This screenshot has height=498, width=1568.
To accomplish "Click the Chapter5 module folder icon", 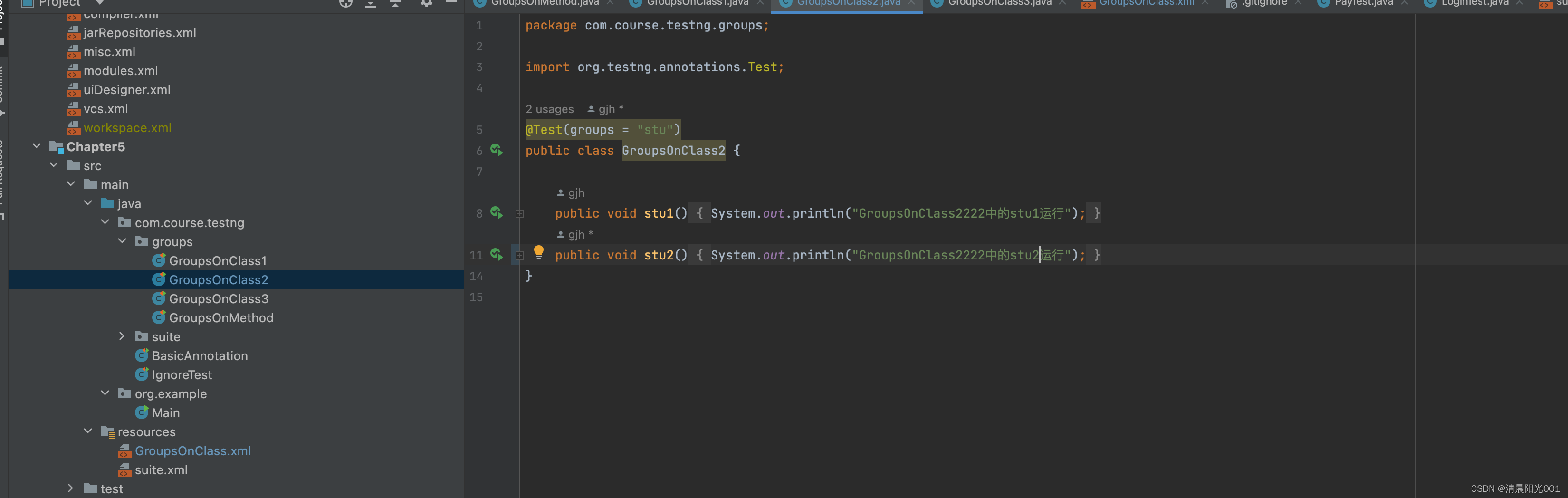I will 56,147.
